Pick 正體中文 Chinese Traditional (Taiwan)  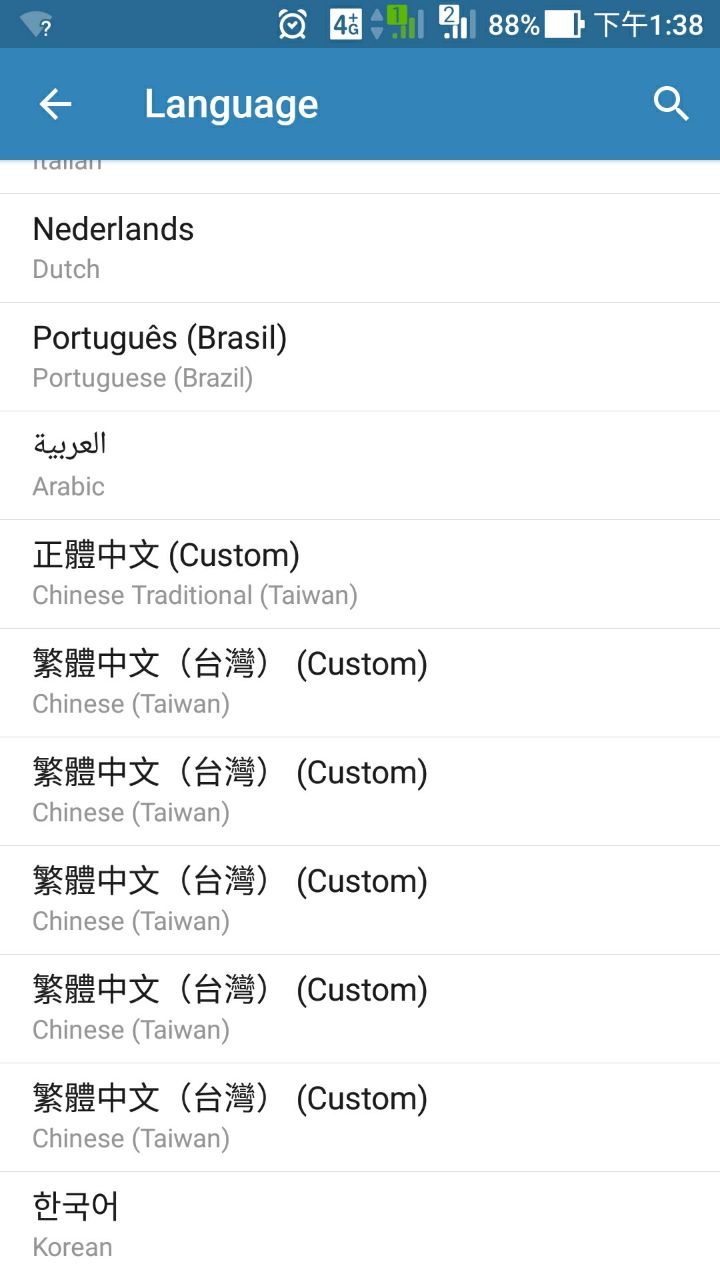tap(360, 574)
